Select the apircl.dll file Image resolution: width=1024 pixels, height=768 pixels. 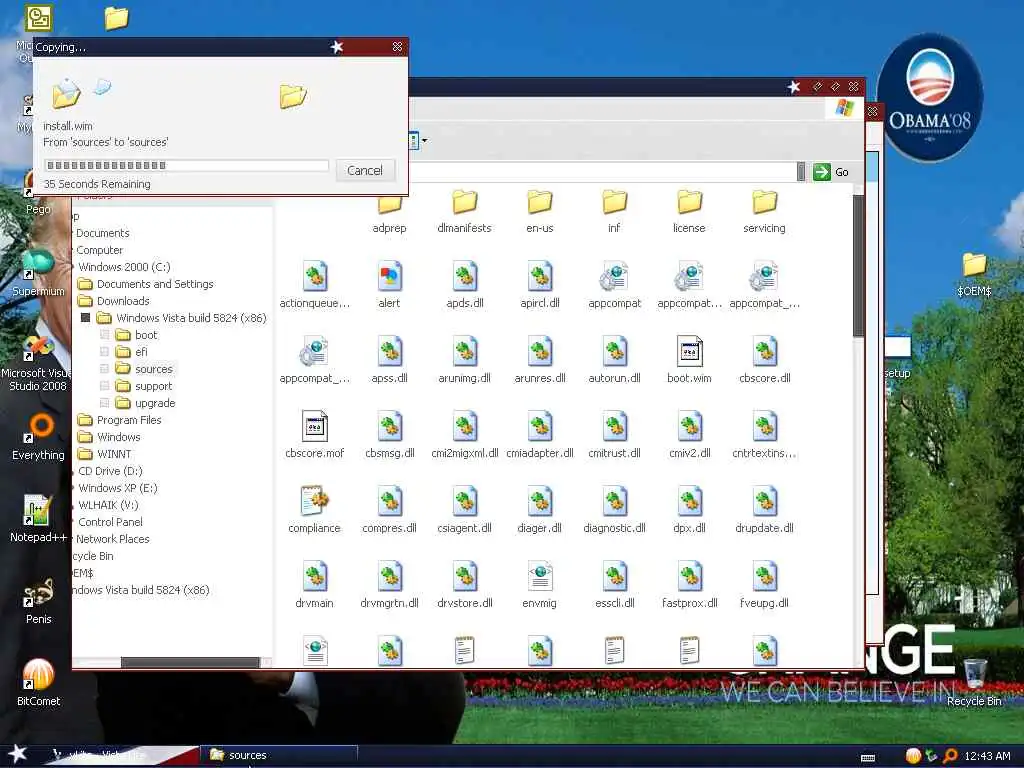[539, 285]
